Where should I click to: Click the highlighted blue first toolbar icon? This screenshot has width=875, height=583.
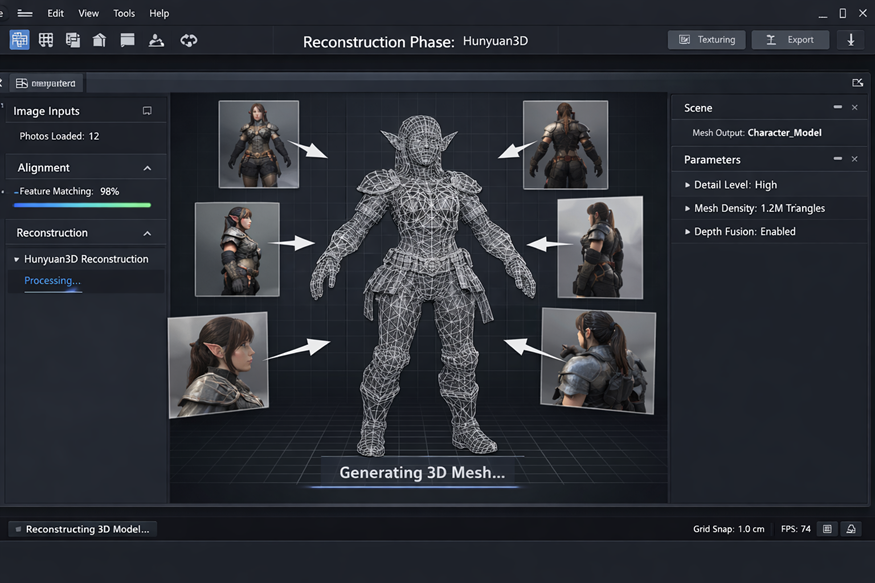(x=19, y=40)
